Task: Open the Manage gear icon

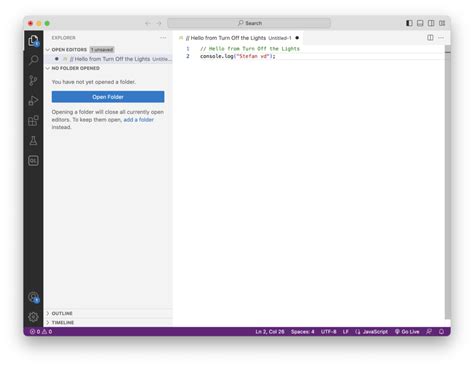Action: [x=33, y=317]
